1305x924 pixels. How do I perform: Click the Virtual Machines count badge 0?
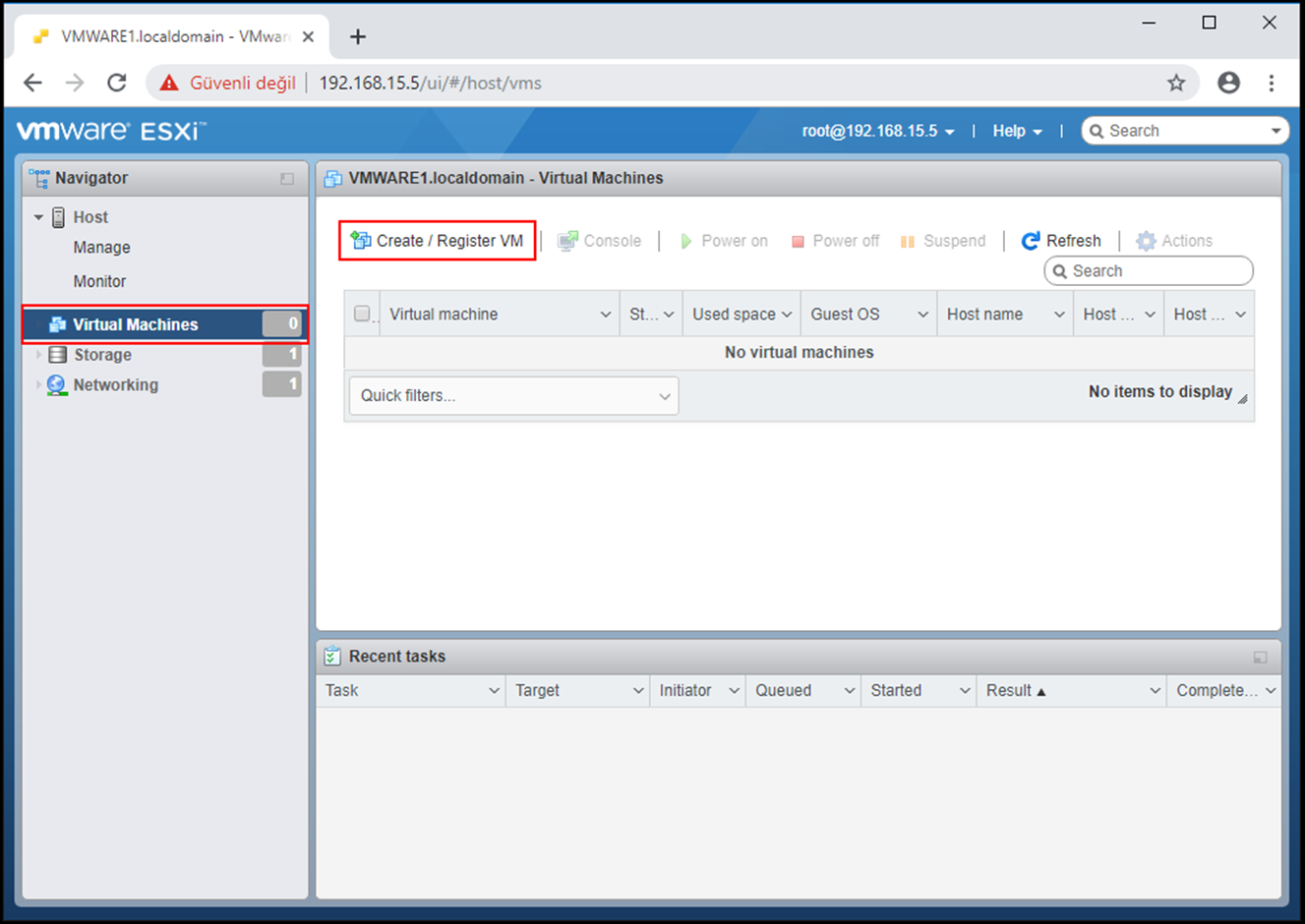point(282,323)
